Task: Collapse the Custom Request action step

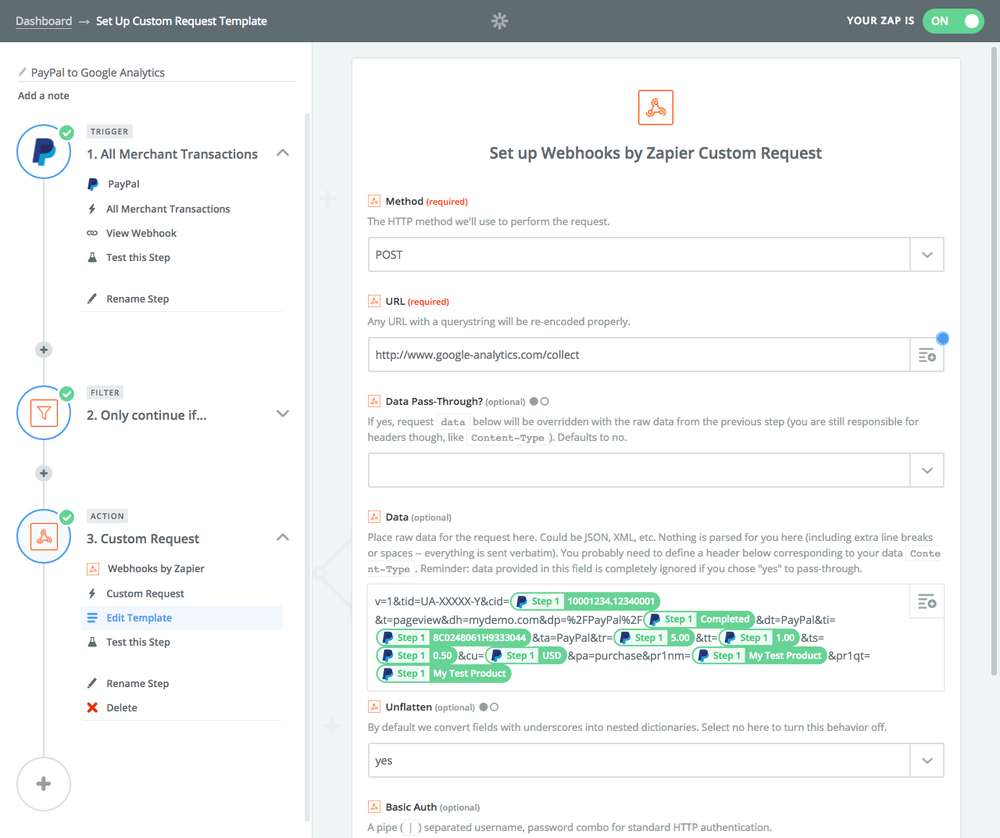Action: (x=283, y=538)
